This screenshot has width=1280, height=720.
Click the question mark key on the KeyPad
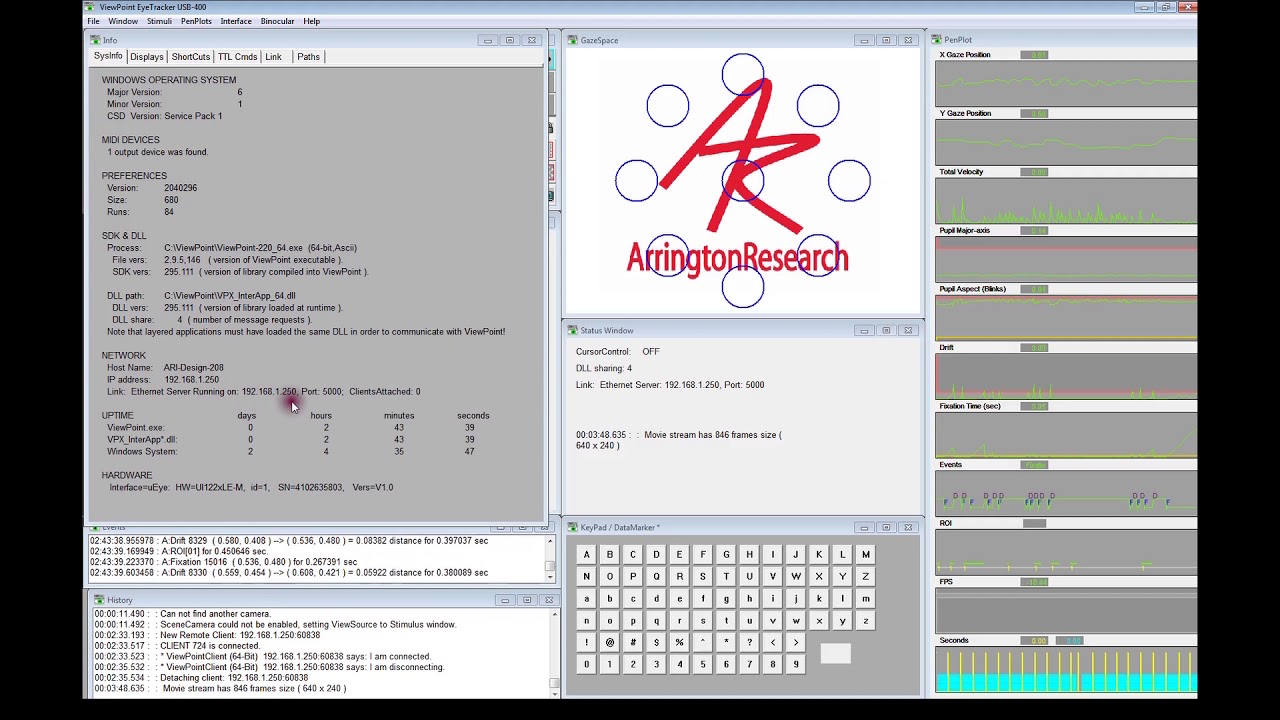point(749,642)
